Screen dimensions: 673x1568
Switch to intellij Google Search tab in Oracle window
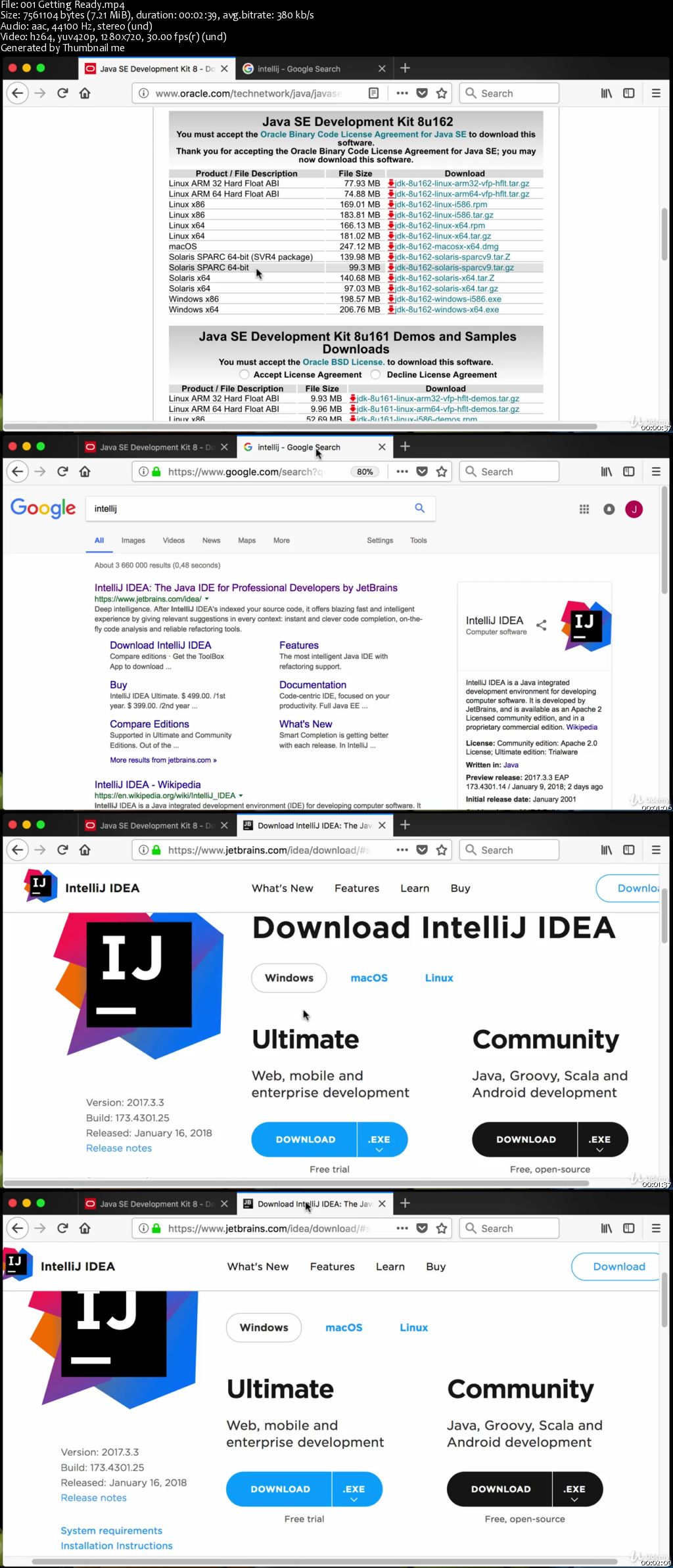314,68
